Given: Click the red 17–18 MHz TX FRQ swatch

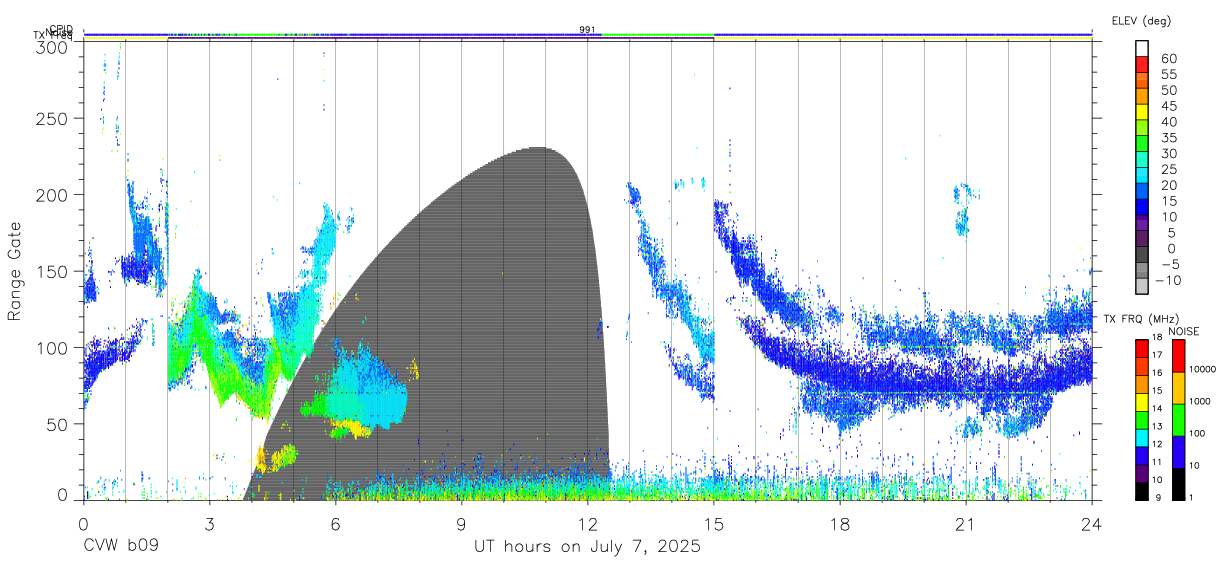Looking at the screenshot, I should pyautogui.click(x=1142, y=347).
